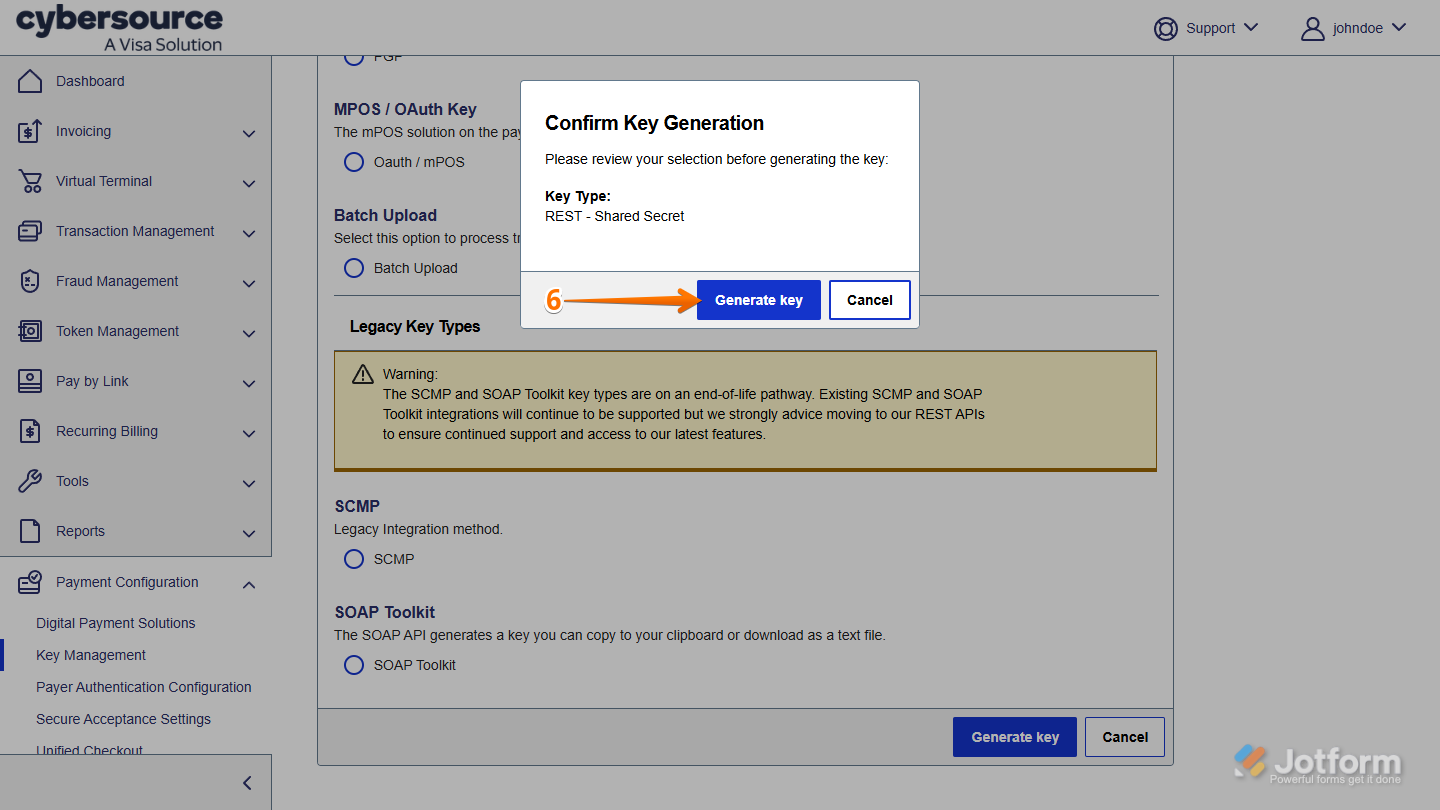Click the Dashboard house icon
This screenshot has width=1440, height=810.
click(30, 81)
